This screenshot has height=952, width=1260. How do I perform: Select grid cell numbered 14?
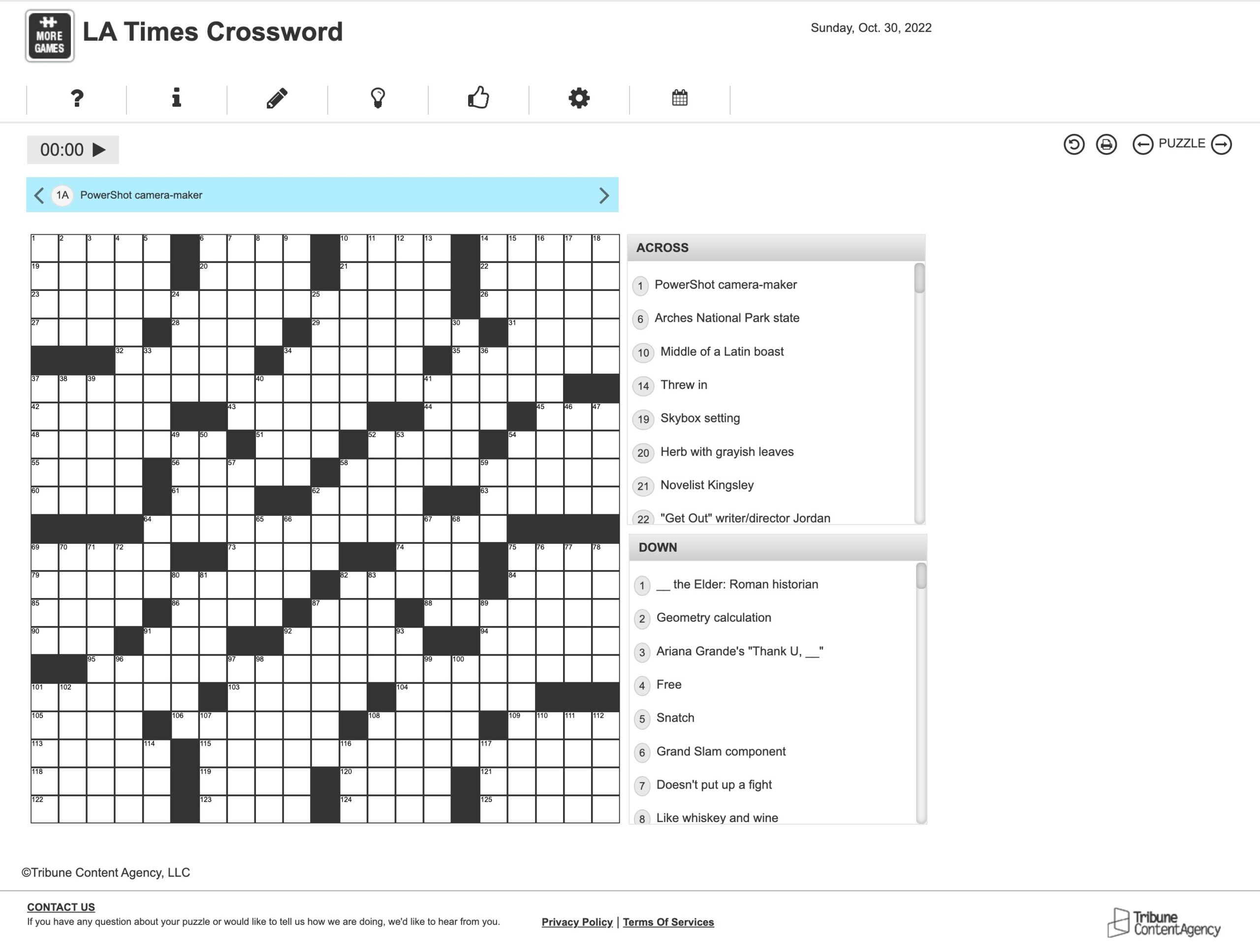(493, 248)
